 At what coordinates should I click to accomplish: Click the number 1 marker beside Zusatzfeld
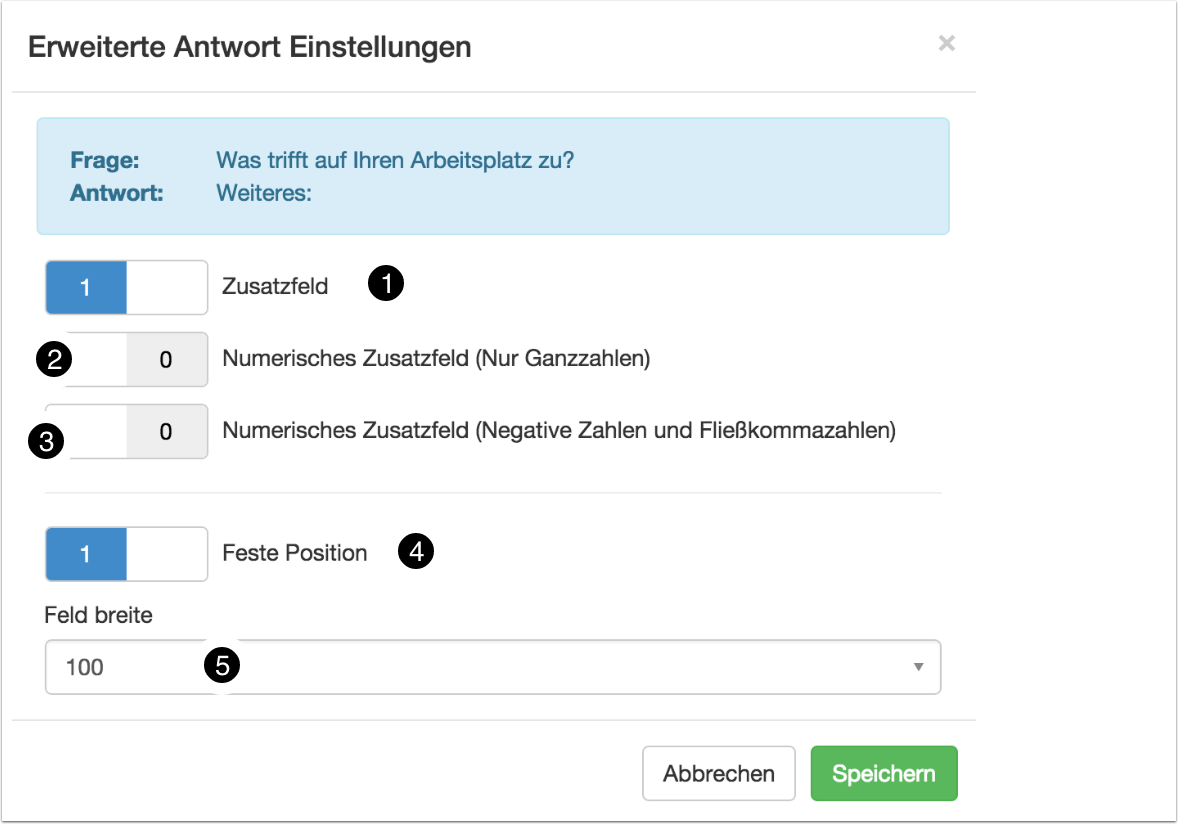pos(386,284)
